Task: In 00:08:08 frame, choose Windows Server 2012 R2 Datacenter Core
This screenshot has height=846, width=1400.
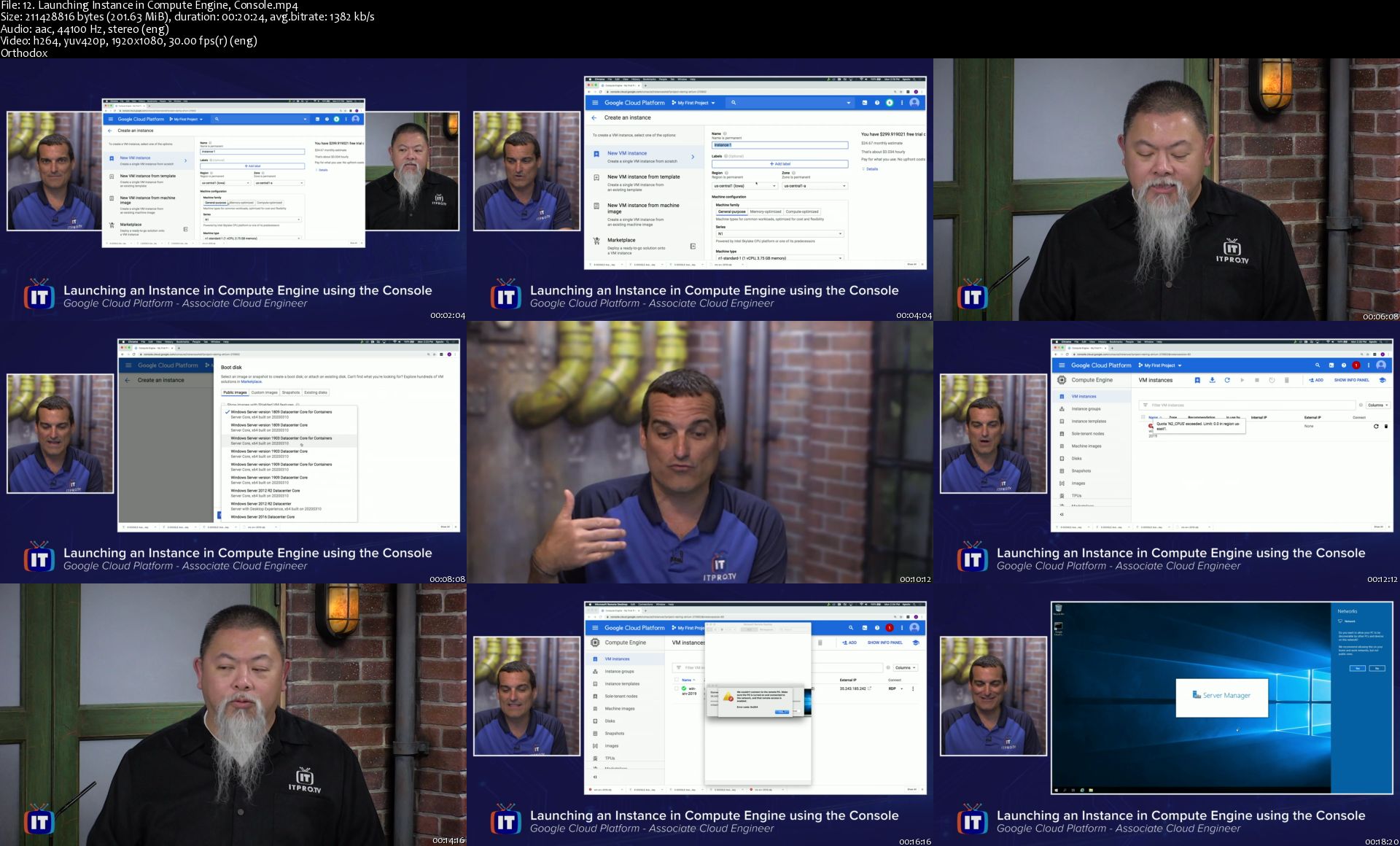Action: 289,493
